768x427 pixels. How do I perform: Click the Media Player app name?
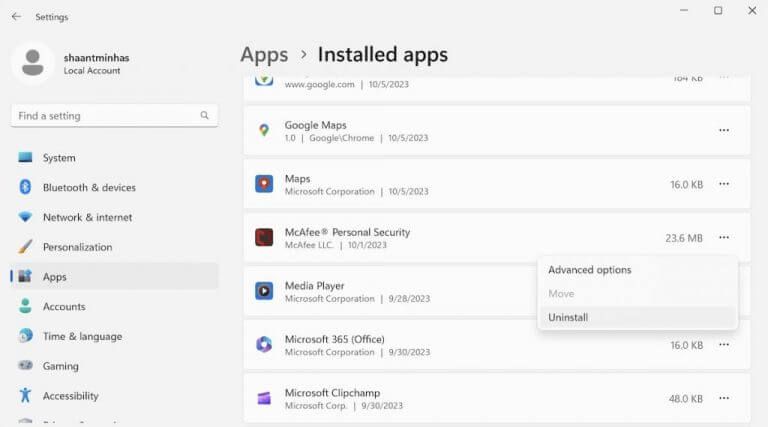coord(314,285)
